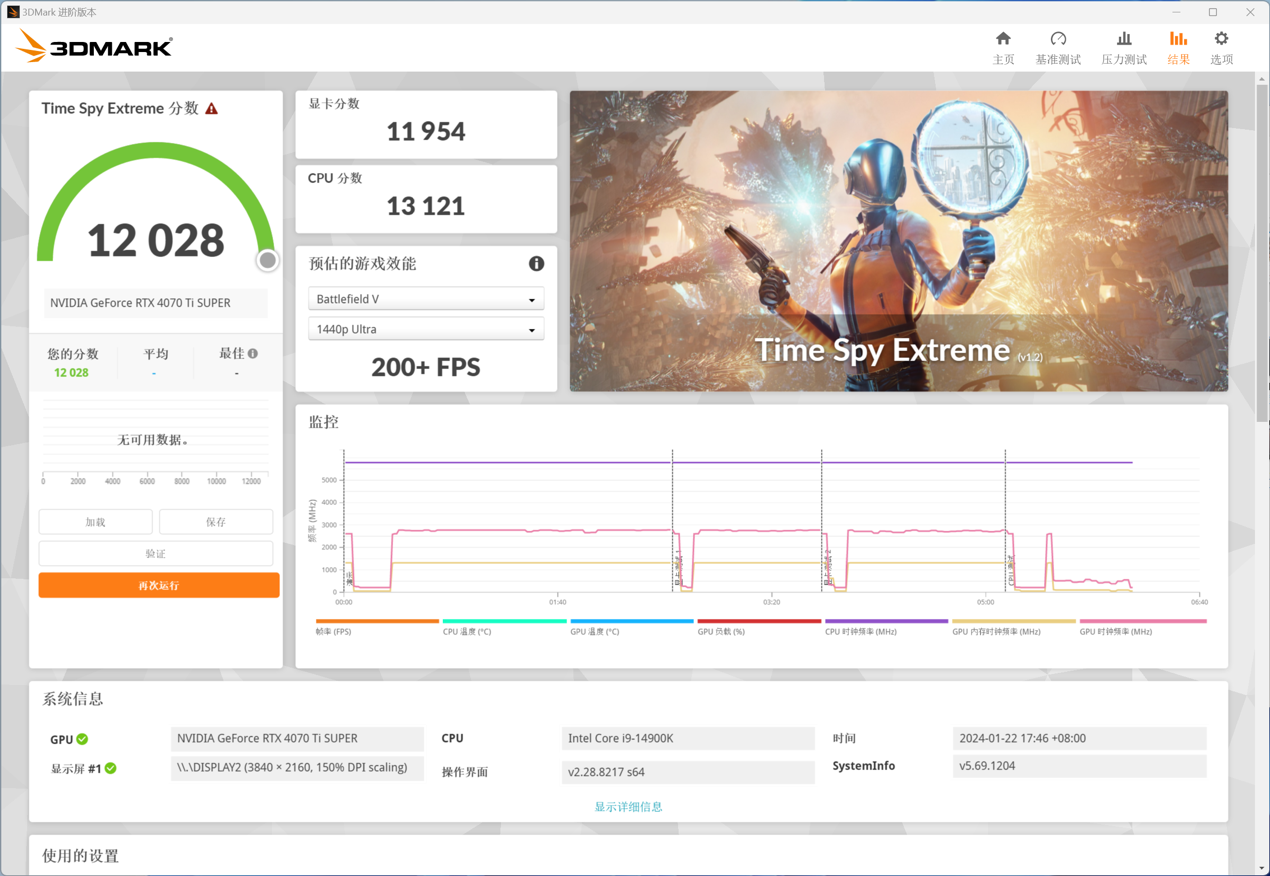
Task: Open the 1440p Ultra quality dropdown
Action: (x=425, y=328)
